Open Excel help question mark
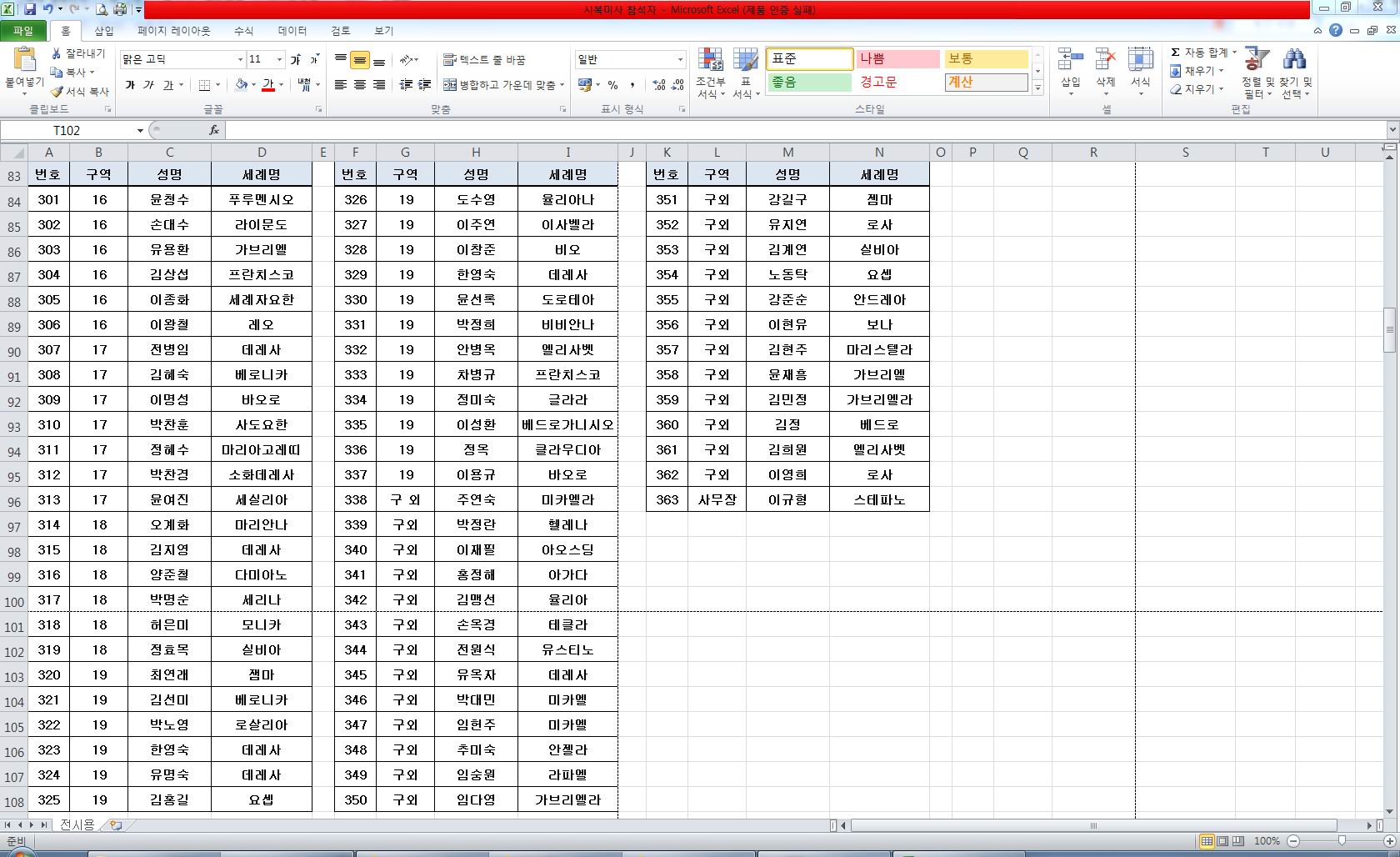The image size is (1400, 857). pos(1336,31)
